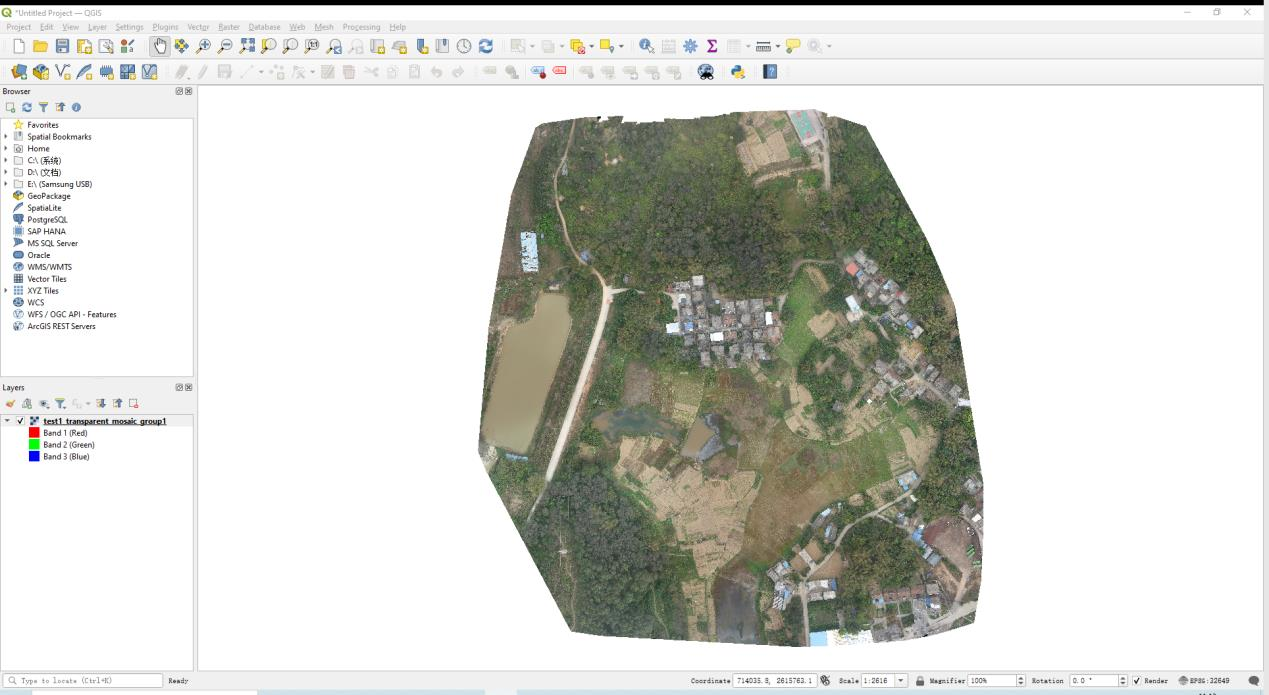
Task: Open the Processing menu
Action: point(360,27)
